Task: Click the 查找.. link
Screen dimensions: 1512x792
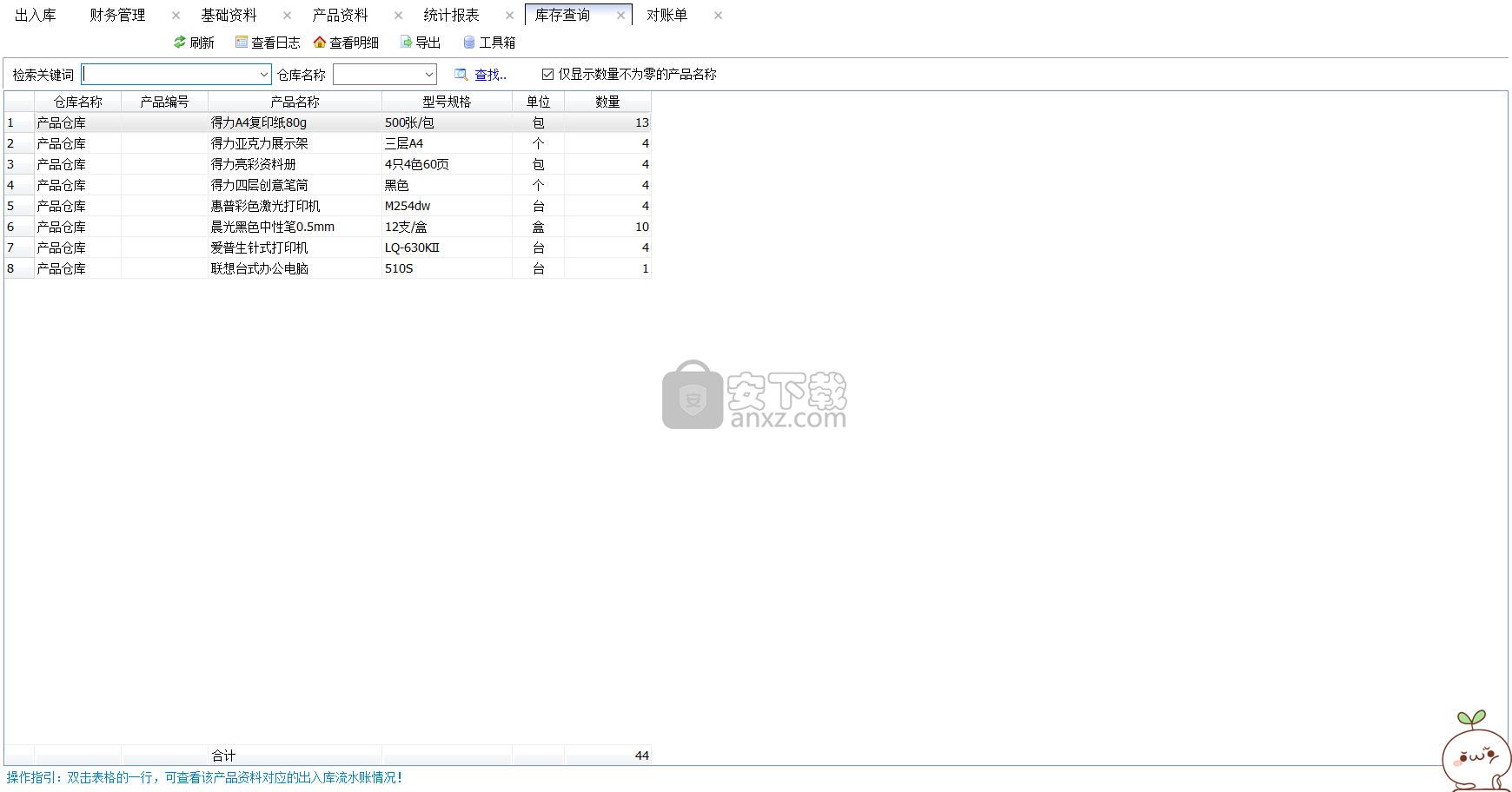Action: [490, 75]
